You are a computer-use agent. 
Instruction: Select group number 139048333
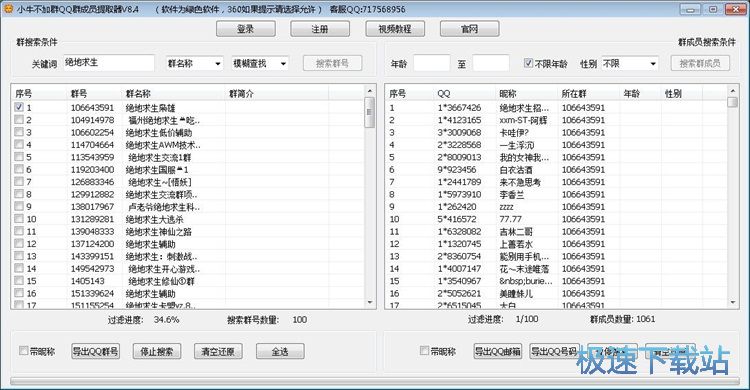pyautogui.click(x=92, y=232)
